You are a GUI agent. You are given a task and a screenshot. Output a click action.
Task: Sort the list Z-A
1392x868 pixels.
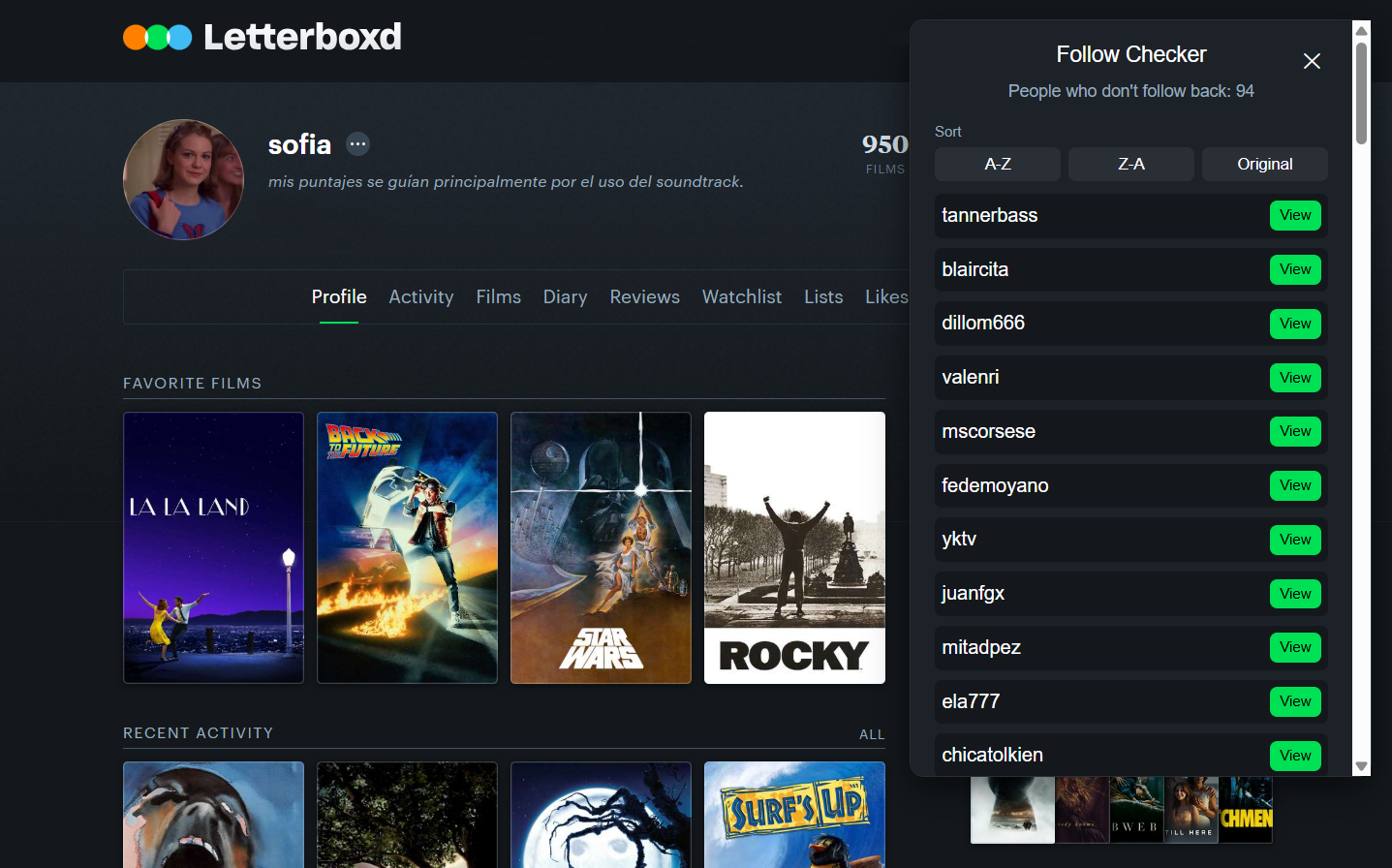pos(1131,164)
